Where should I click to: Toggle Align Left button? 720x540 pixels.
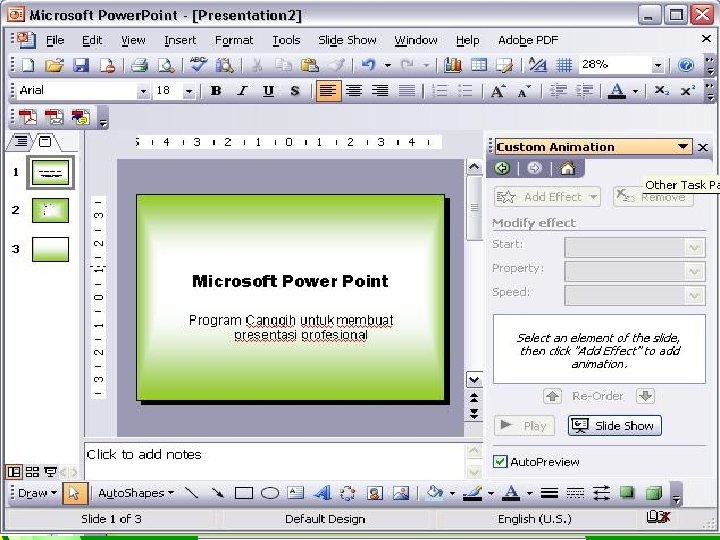(x=328, y=91)
